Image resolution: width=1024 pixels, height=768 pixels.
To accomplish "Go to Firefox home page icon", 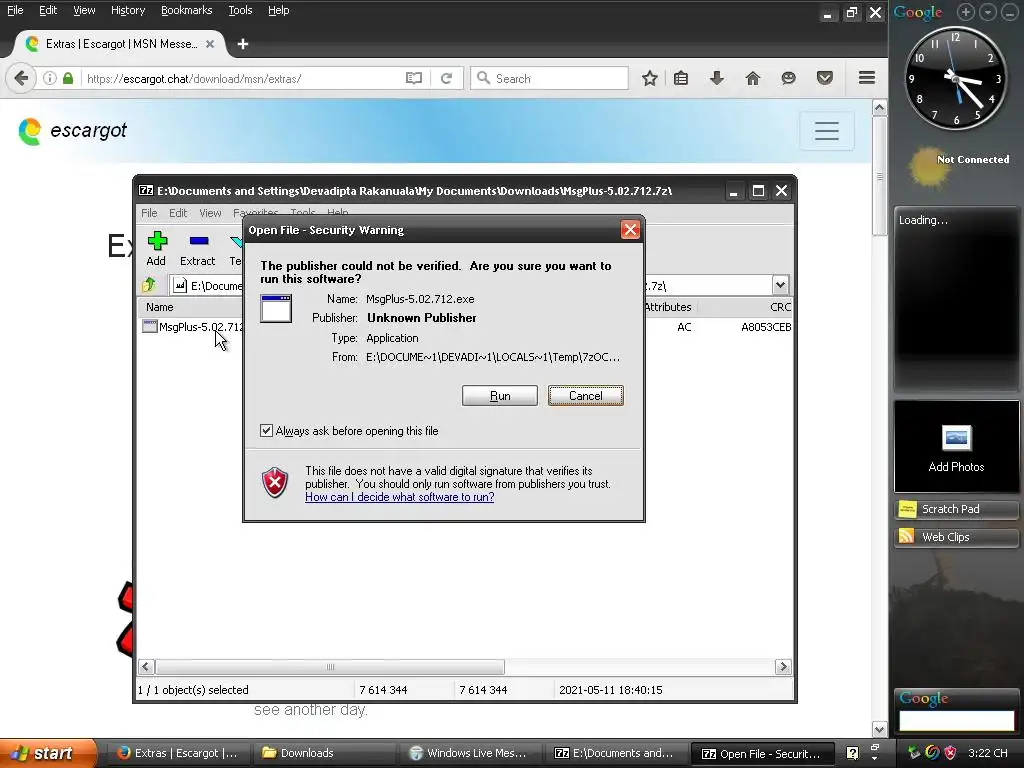I will (x=753, y=78).
